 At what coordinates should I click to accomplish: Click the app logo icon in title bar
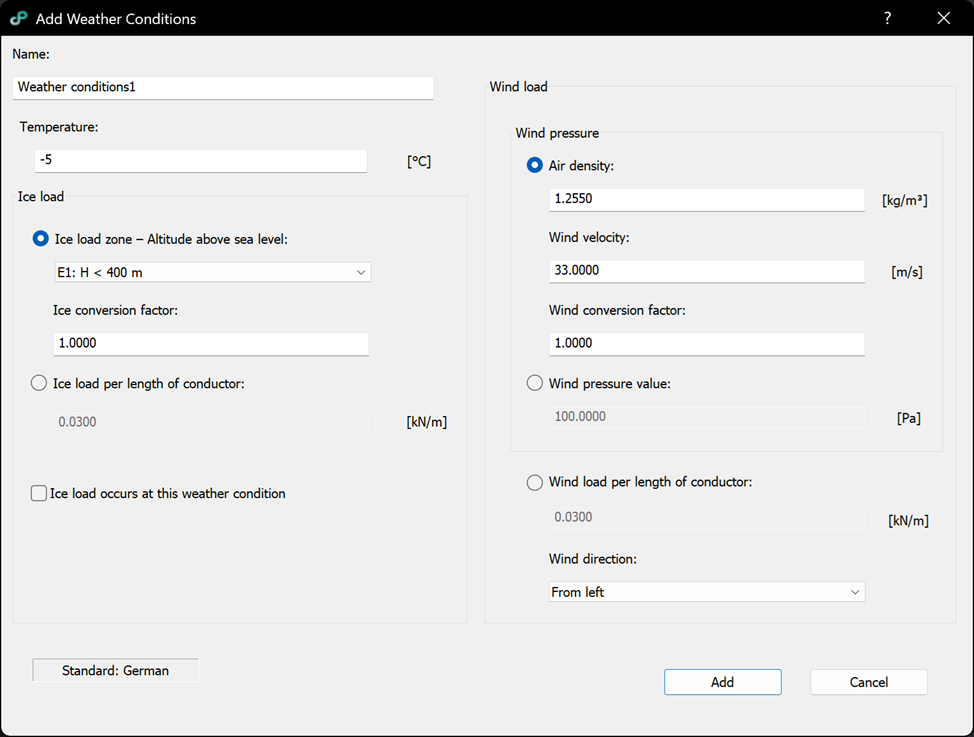[x=18, y=18]
